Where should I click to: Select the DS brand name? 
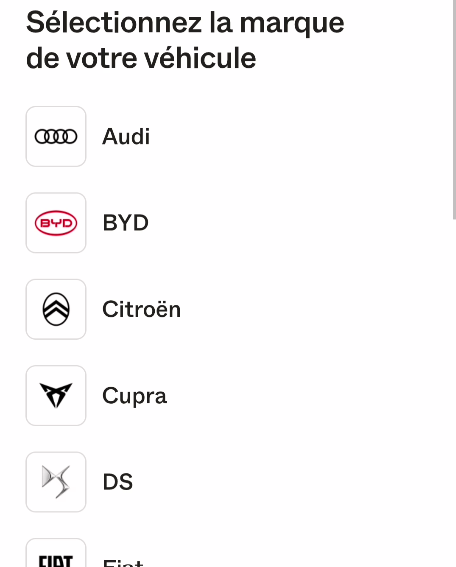(118, 482)
